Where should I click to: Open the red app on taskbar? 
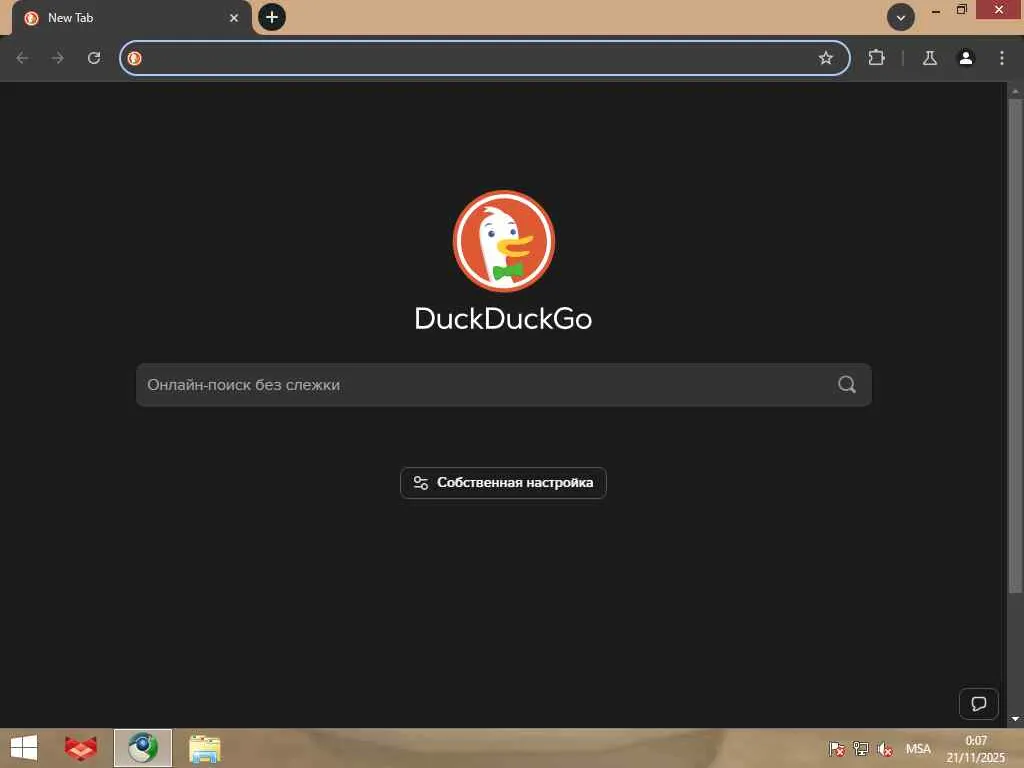click(x=80, y=748)
